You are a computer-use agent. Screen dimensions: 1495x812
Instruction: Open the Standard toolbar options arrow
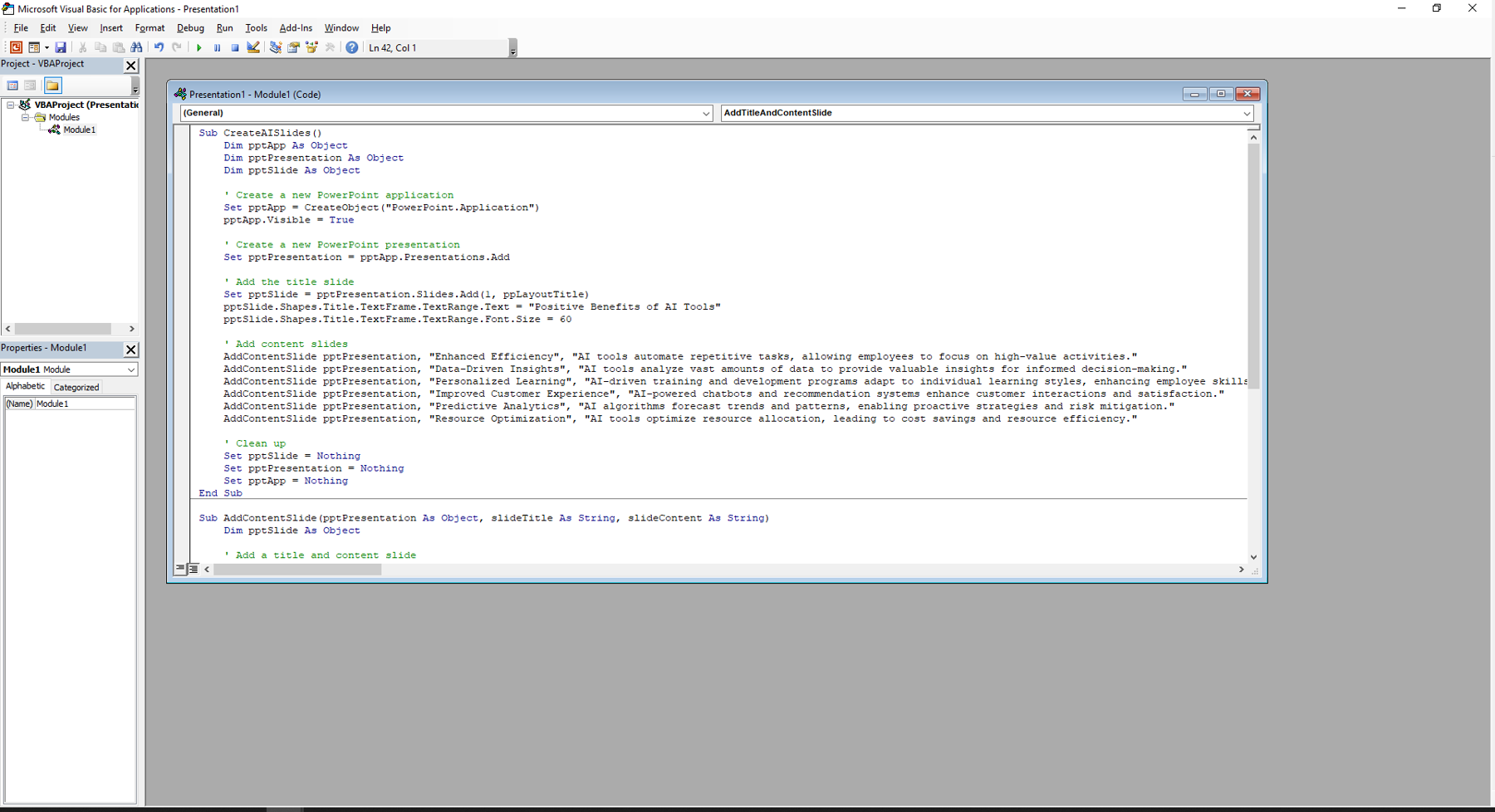[x=513, y=48]
